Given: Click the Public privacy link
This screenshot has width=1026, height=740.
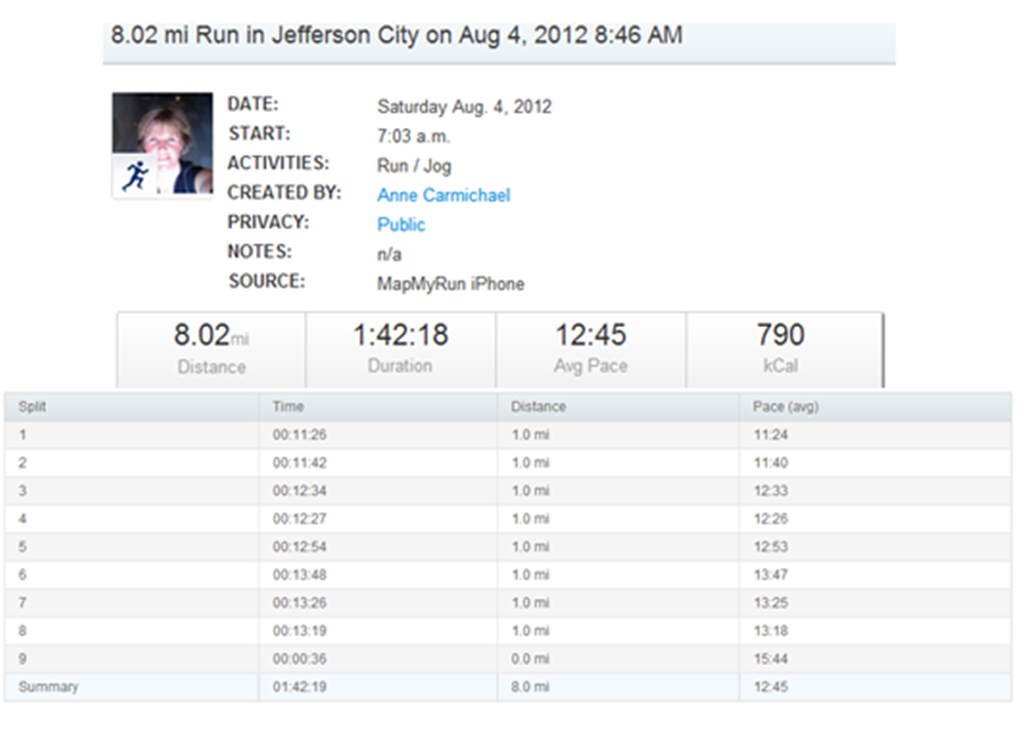Looking at the screenshot, I should [401, 225].
